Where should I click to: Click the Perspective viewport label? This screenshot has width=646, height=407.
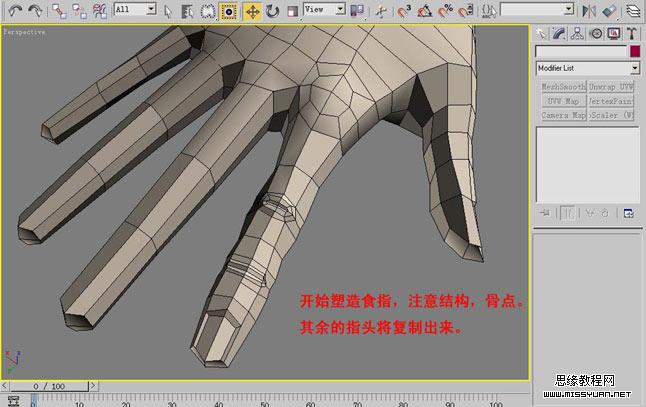click(x=24, y=32)
